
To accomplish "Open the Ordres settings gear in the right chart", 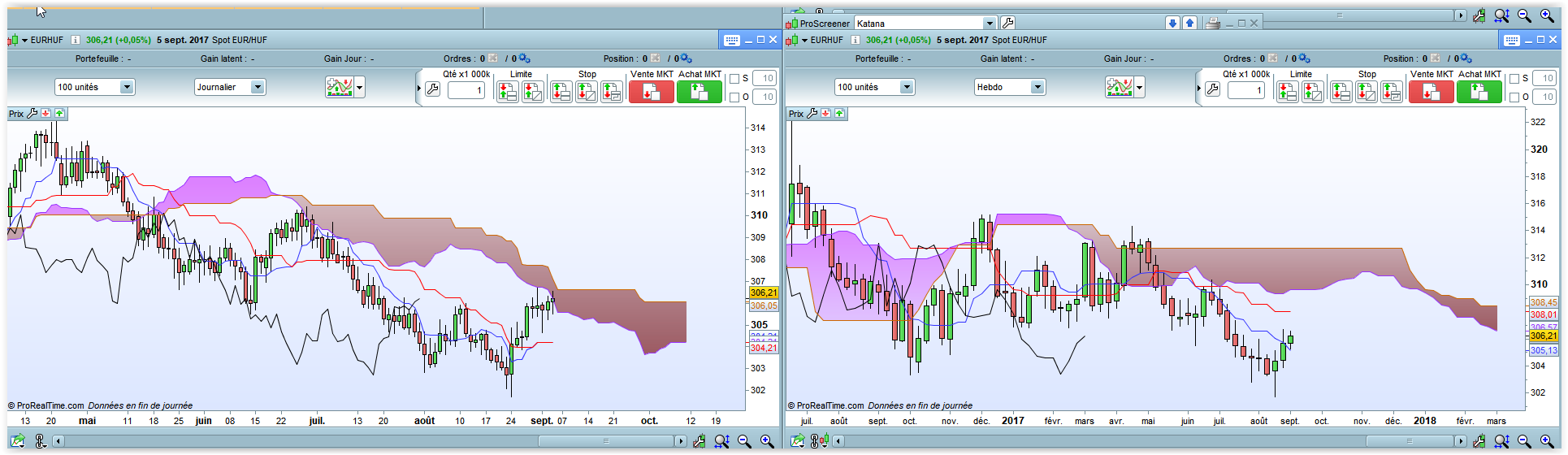I will 1305,58.
